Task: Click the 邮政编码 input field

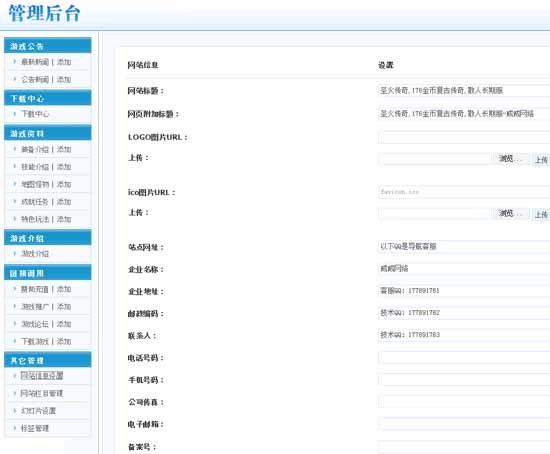Action: coord(464,313)
